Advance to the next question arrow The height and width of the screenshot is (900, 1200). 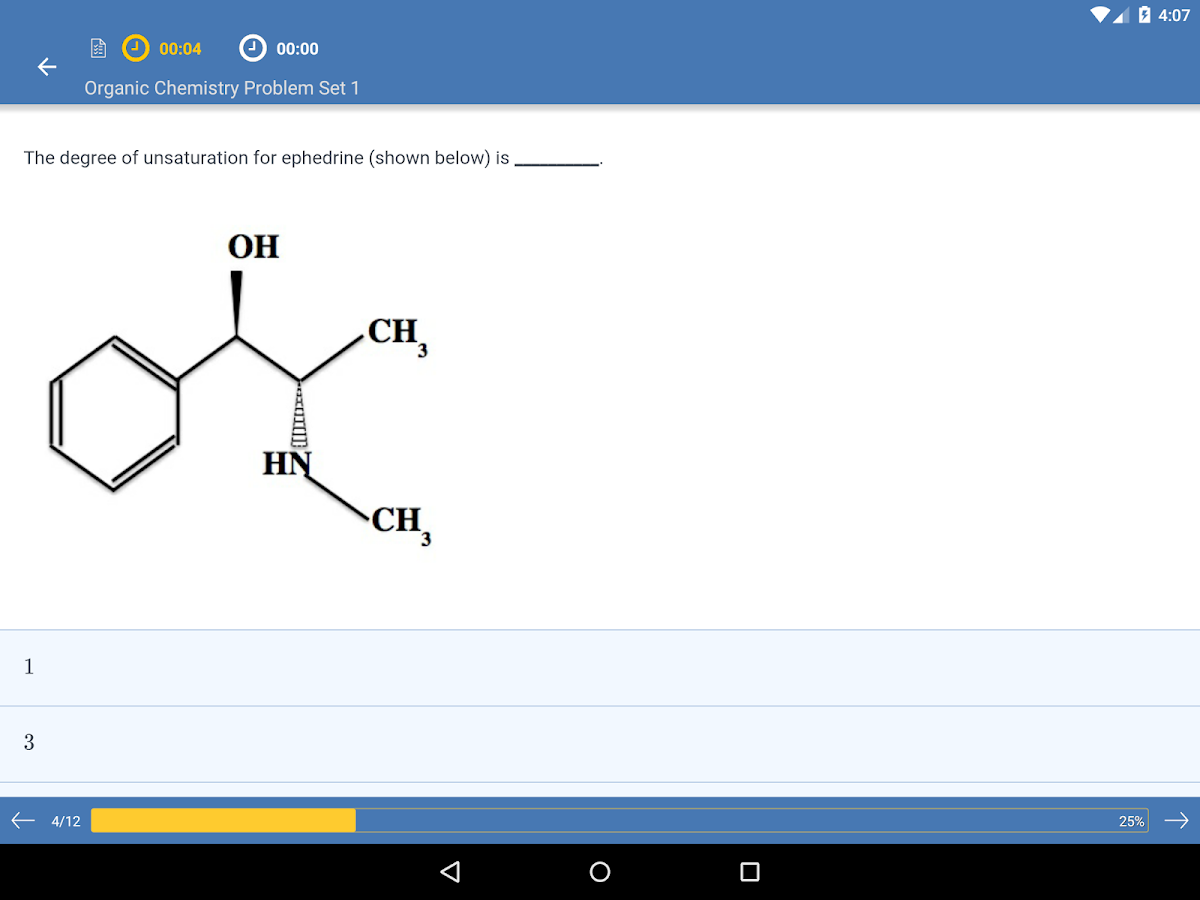point(1177,820)
